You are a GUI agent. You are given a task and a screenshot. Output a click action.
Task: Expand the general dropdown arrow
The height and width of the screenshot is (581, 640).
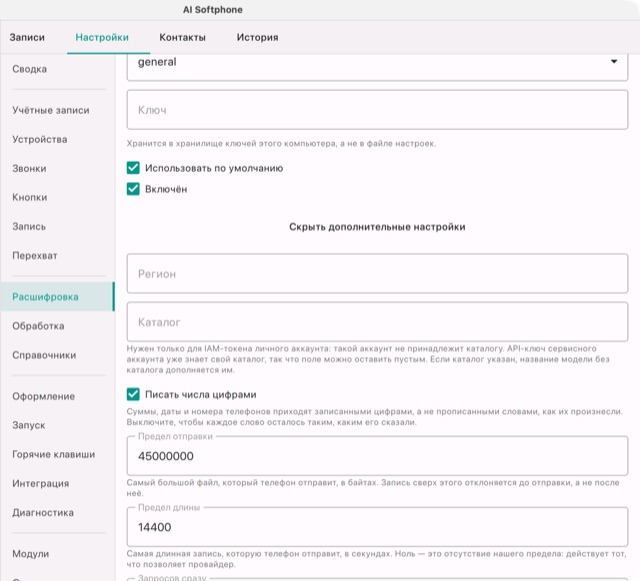613,62
